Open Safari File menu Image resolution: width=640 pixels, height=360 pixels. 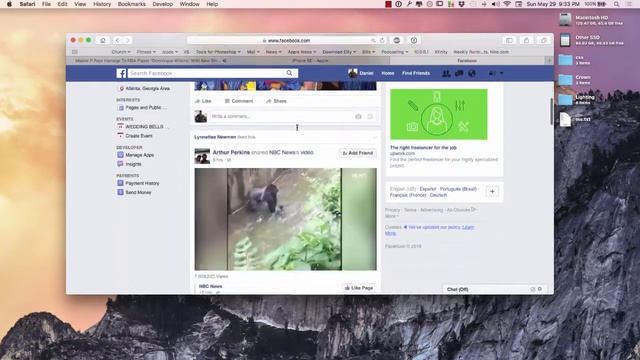(x=46, y=4)
